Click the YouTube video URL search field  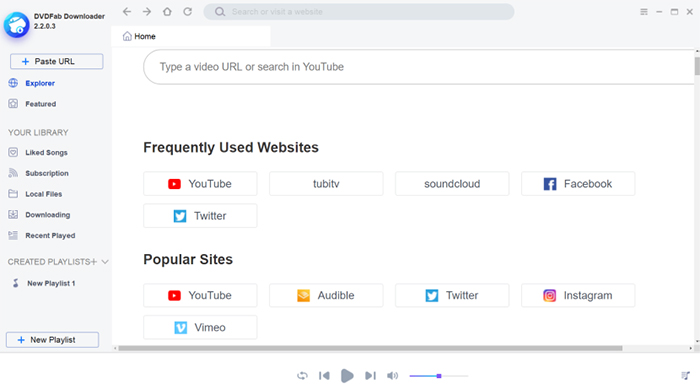(x=419, y=67)
